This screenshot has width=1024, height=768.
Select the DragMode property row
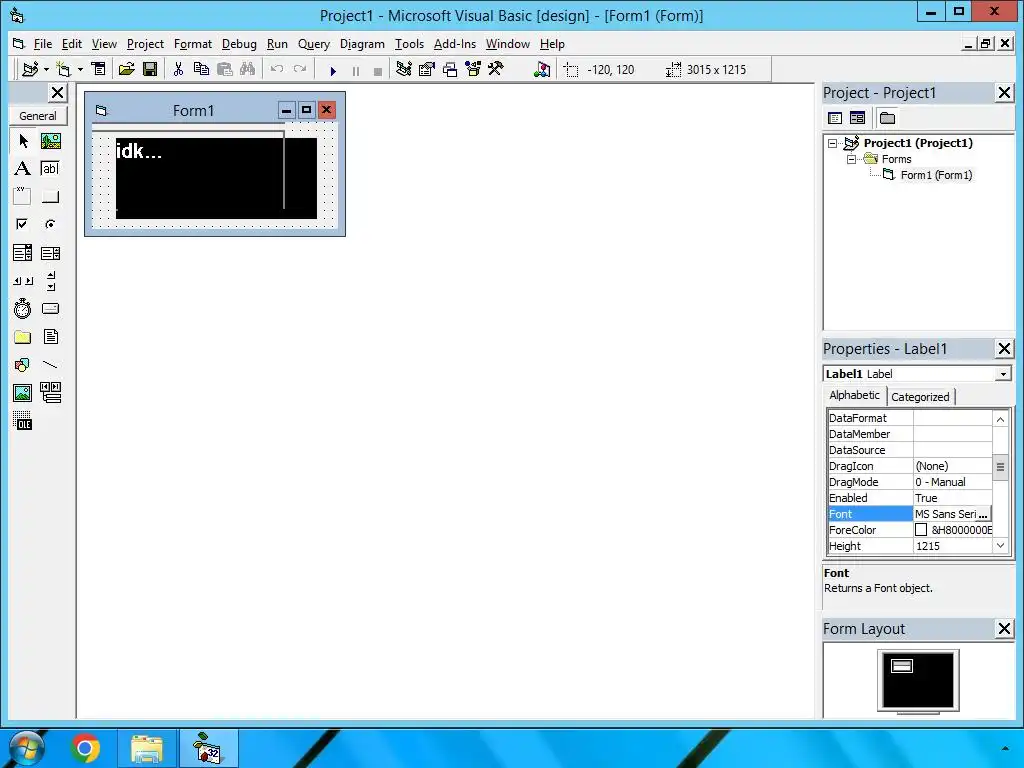(910, 482)
